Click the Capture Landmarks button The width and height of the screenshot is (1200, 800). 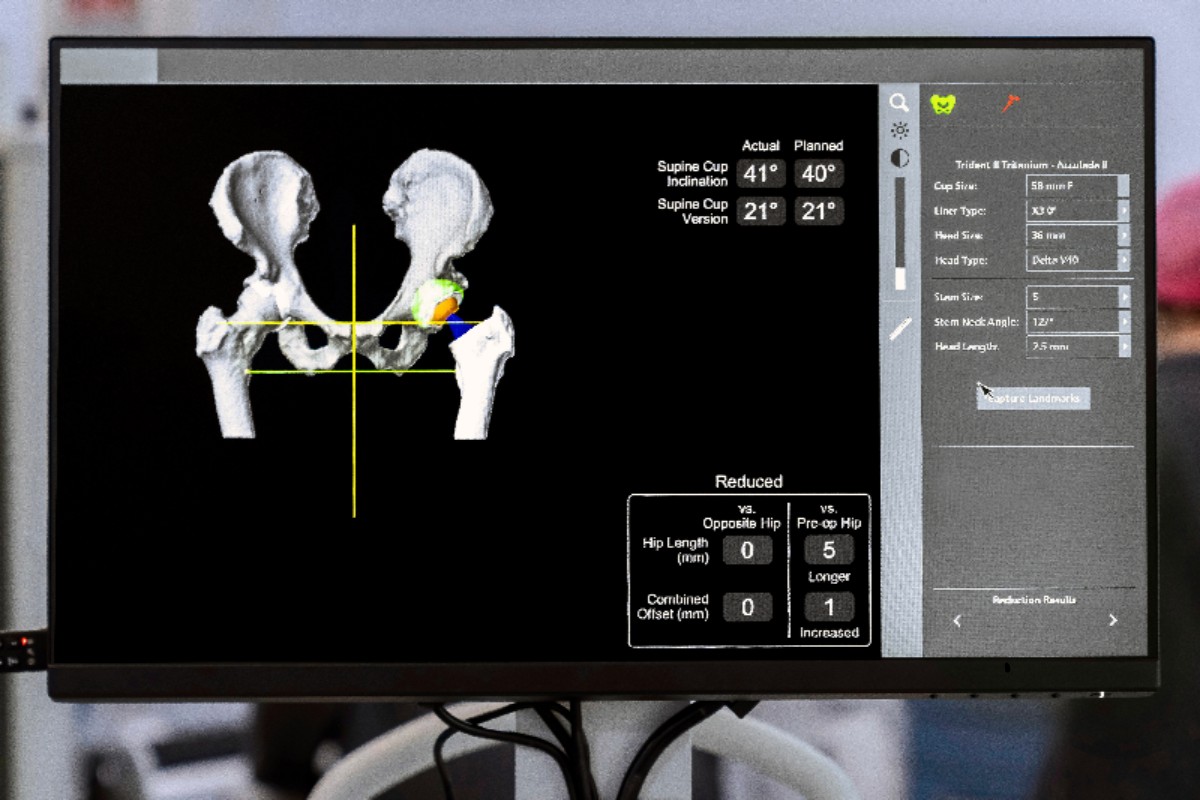tap(1033, 398)
